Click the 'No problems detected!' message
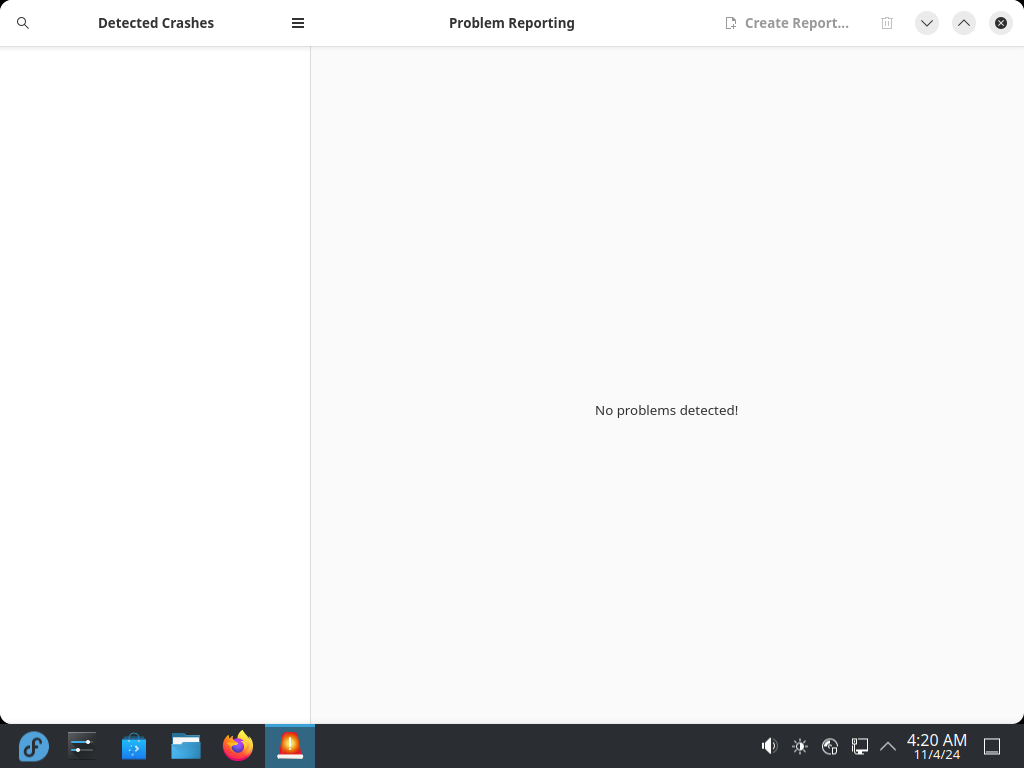This screenshot has height=768, width=1024. [x=666, y=410]
